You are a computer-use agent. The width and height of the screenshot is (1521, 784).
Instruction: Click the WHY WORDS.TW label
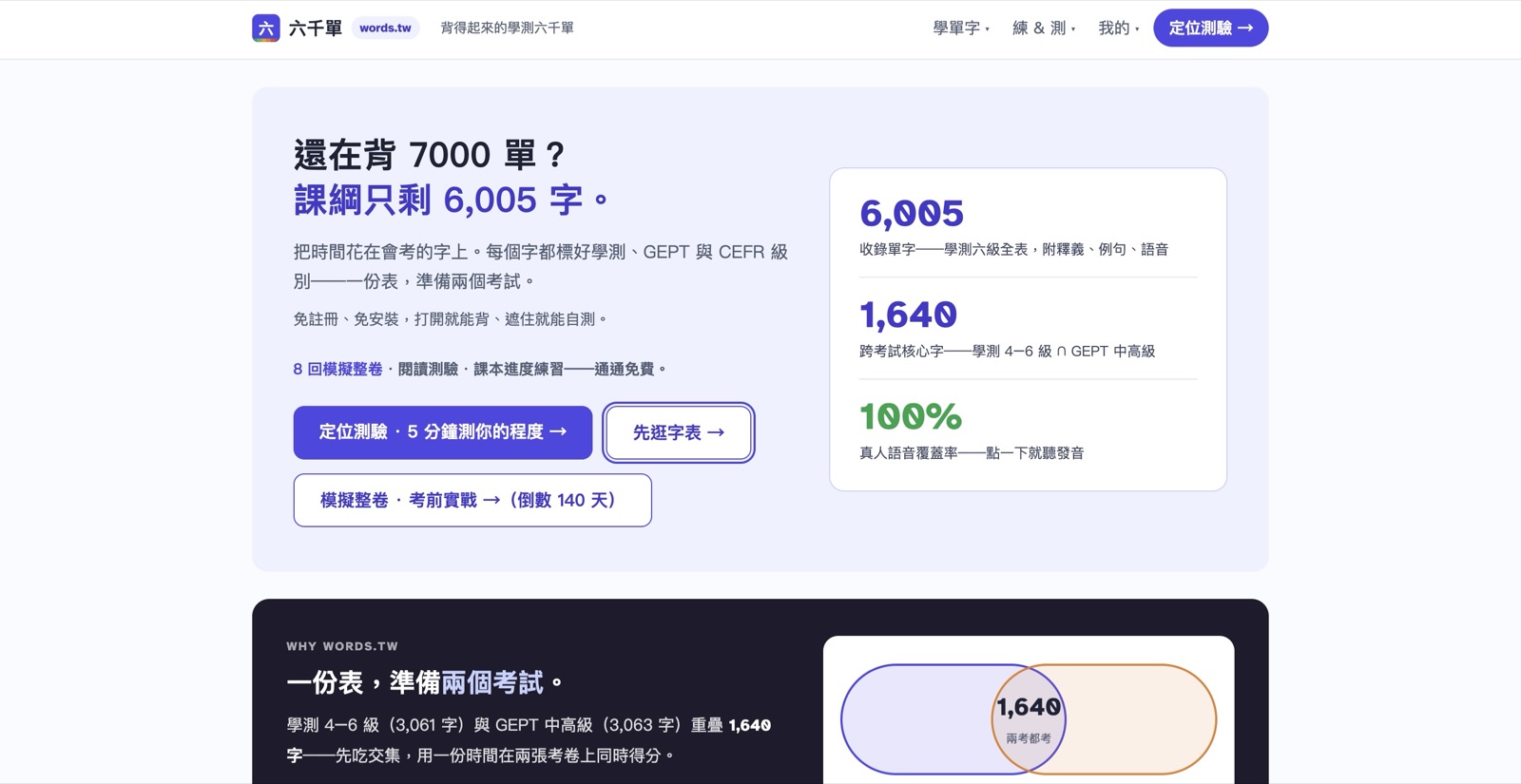point(342,646)
